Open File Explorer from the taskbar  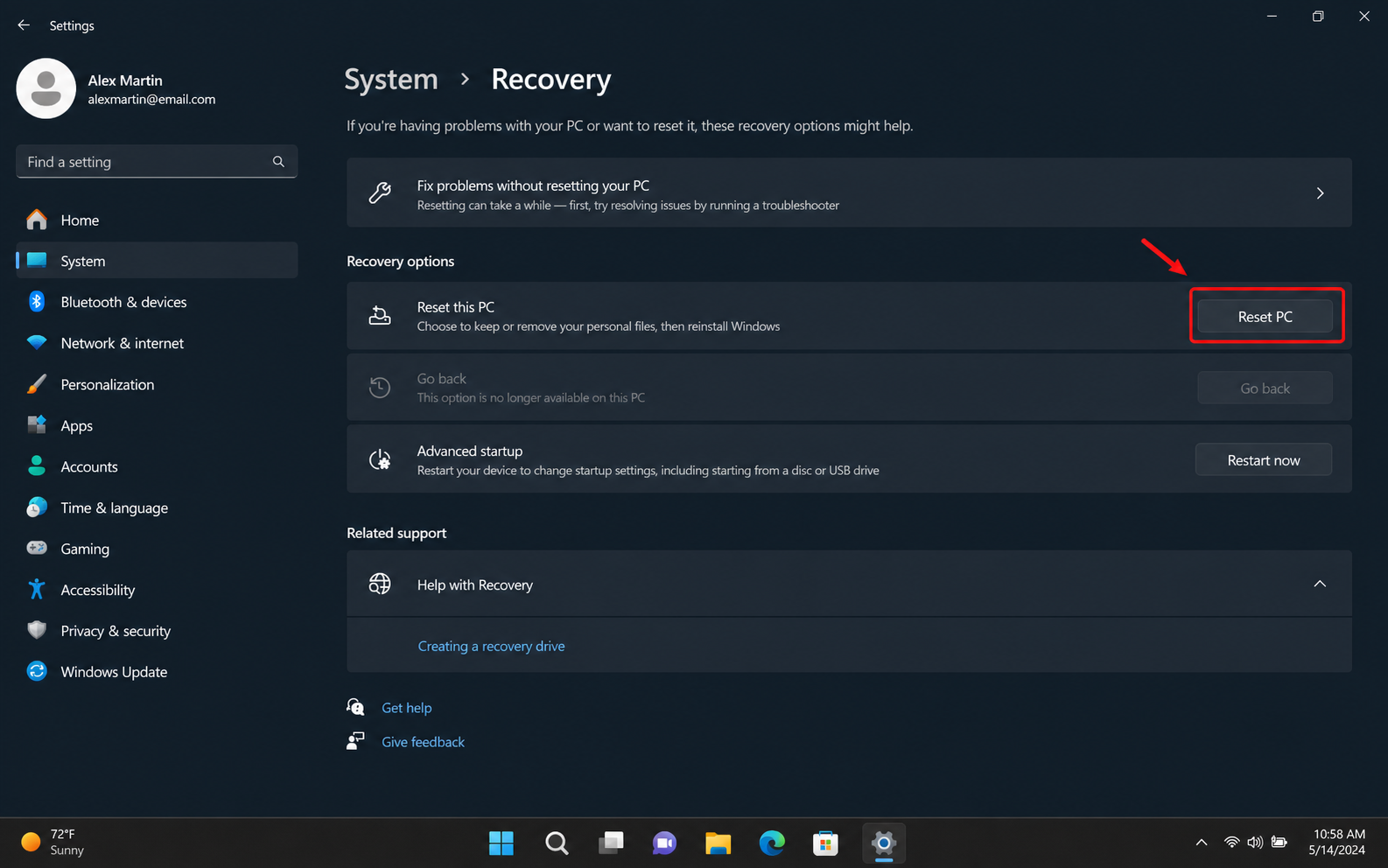tap(719, 843)
